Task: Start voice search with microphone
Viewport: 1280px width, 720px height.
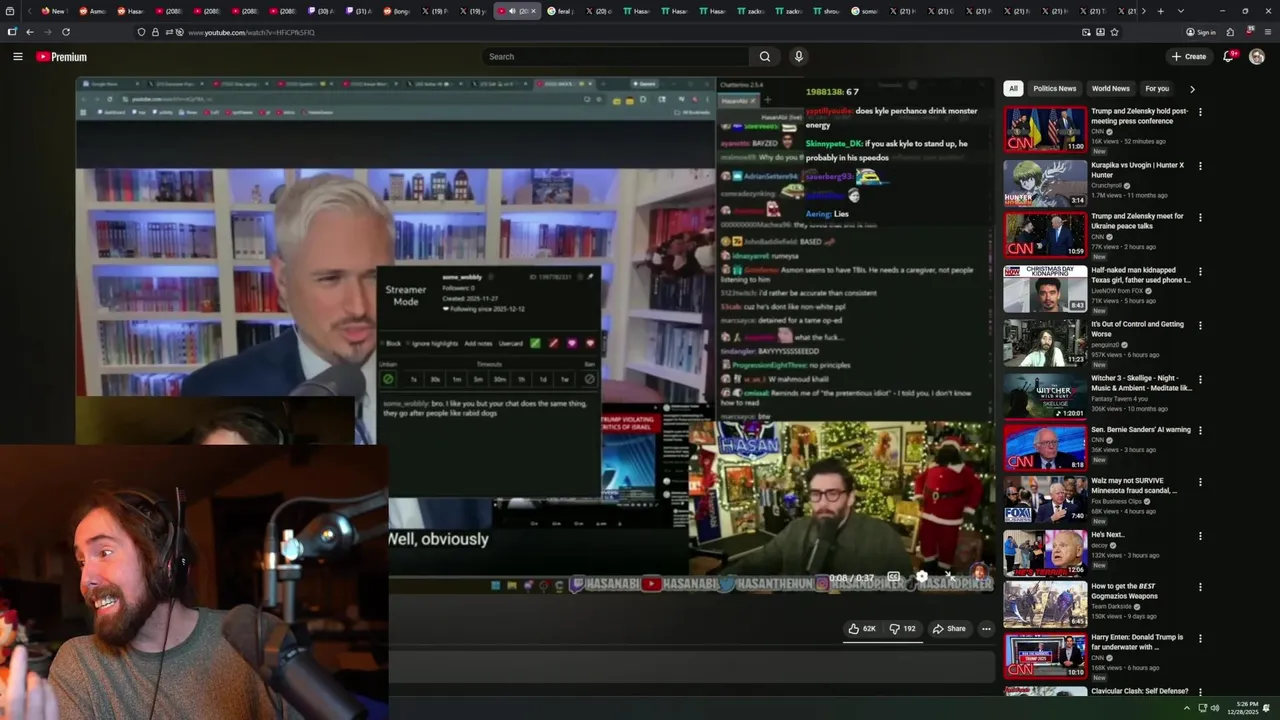Action: pos(798,57)
